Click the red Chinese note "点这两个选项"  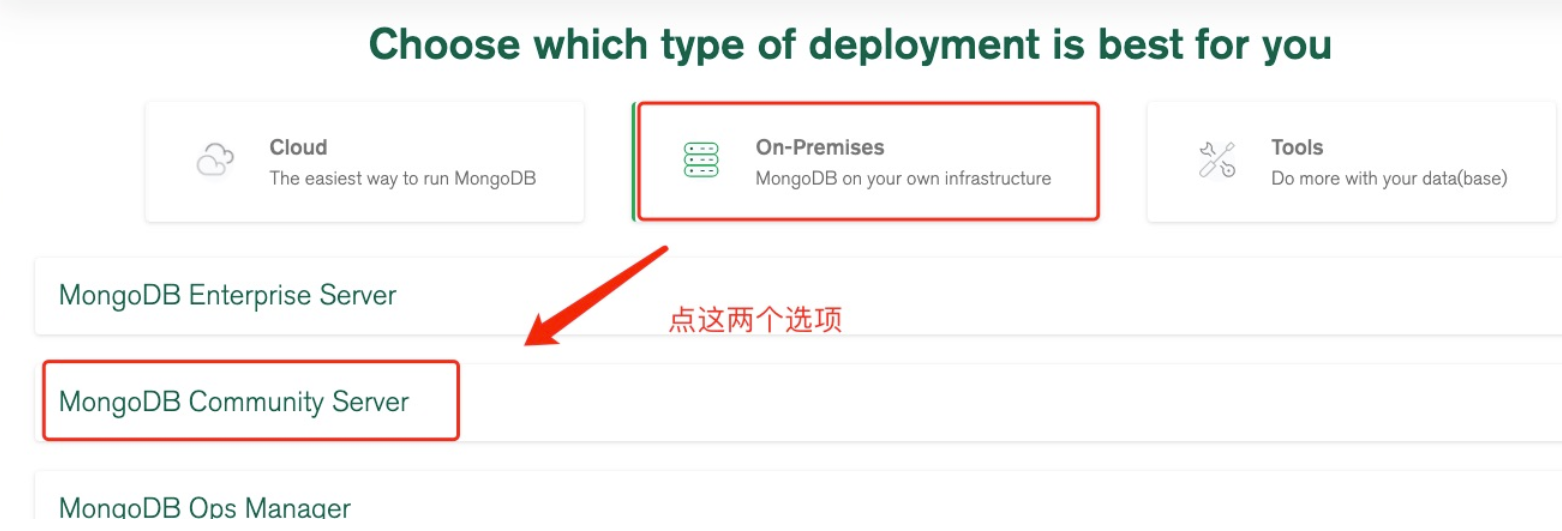pos(755,320)
